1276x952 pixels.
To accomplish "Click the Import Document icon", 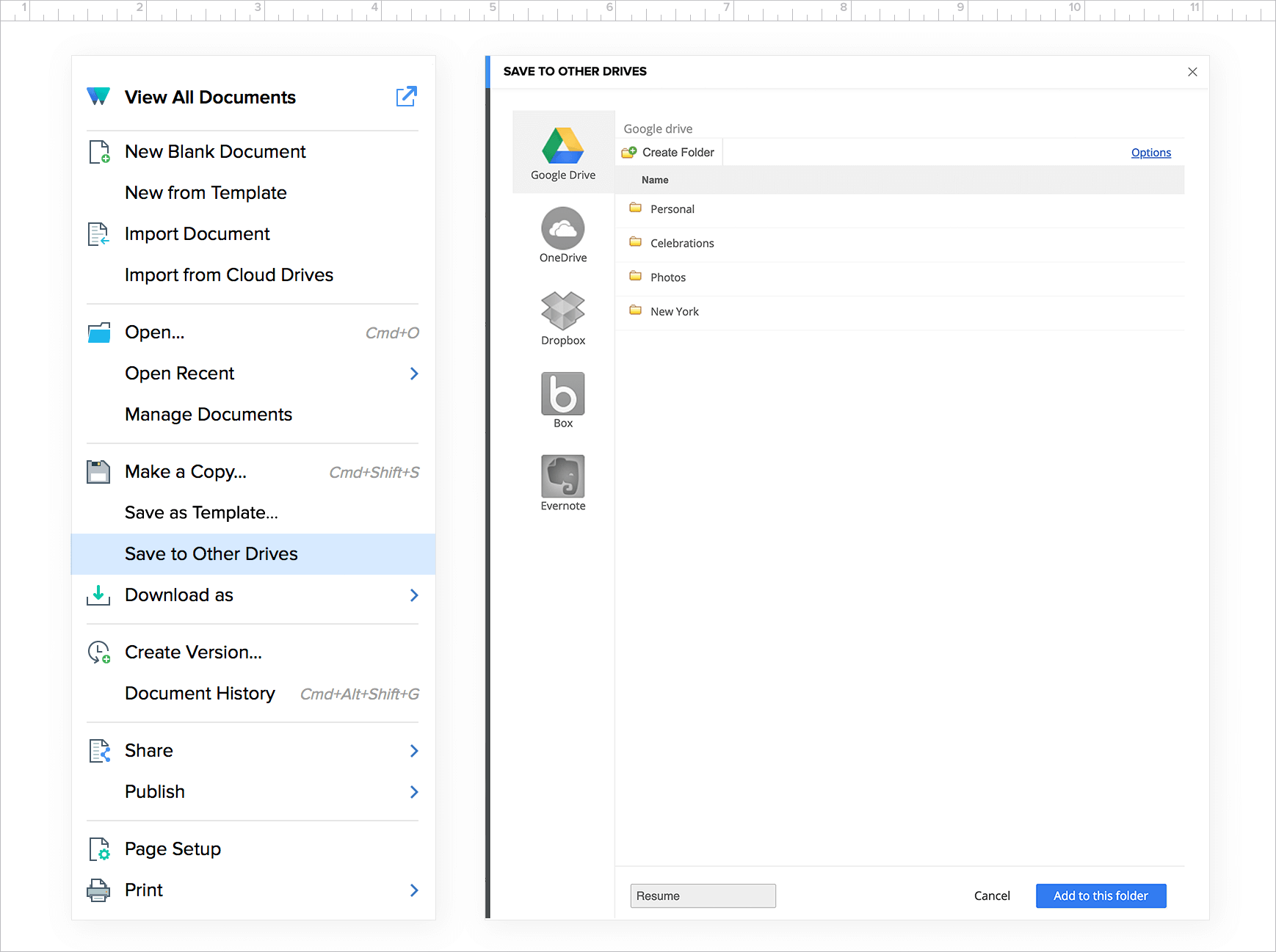I will pyautogui.click(x=99, y=233).
